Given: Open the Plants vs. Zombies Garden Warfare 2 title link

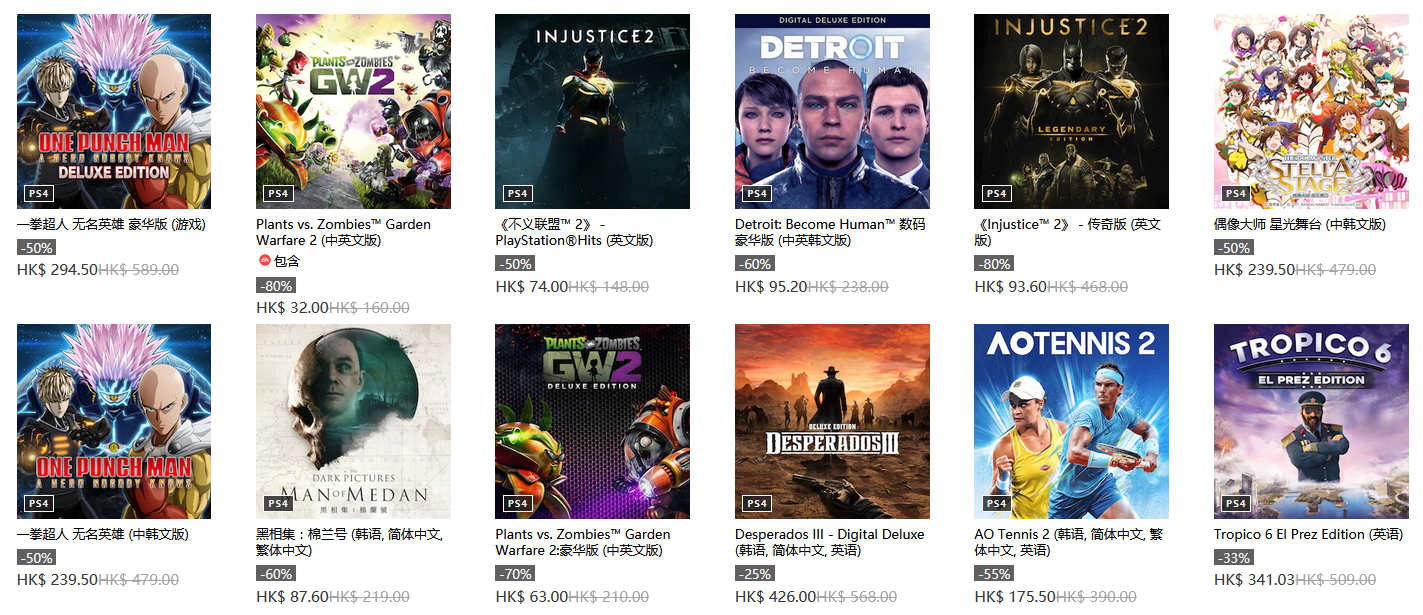Looking at the screenshot, I should [x=343, y=232].
